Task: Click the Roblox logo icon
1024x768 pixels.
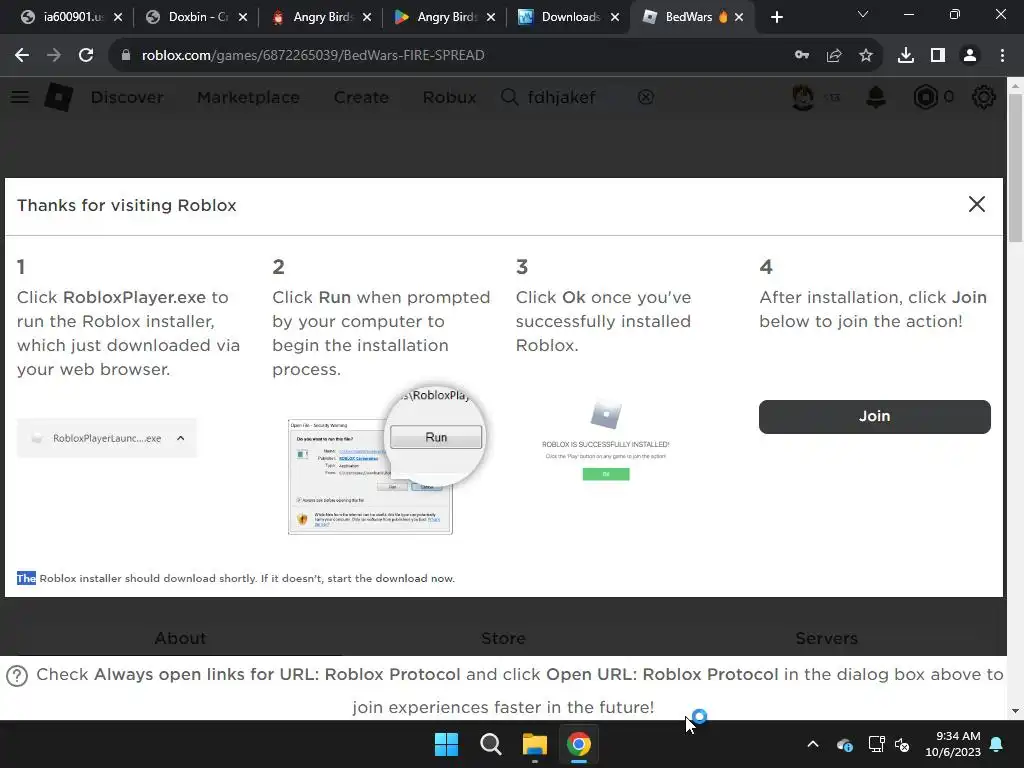Action: click(x=59, y=97)
